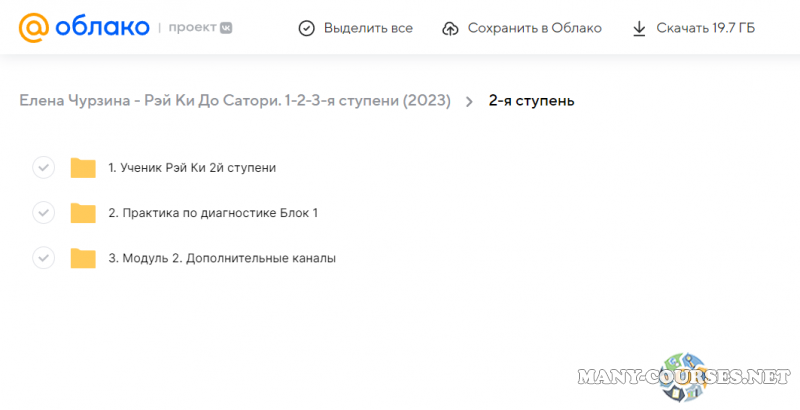Open the folder named 1. Ученик Рэй Ки 2й ступени

(192, 167)
